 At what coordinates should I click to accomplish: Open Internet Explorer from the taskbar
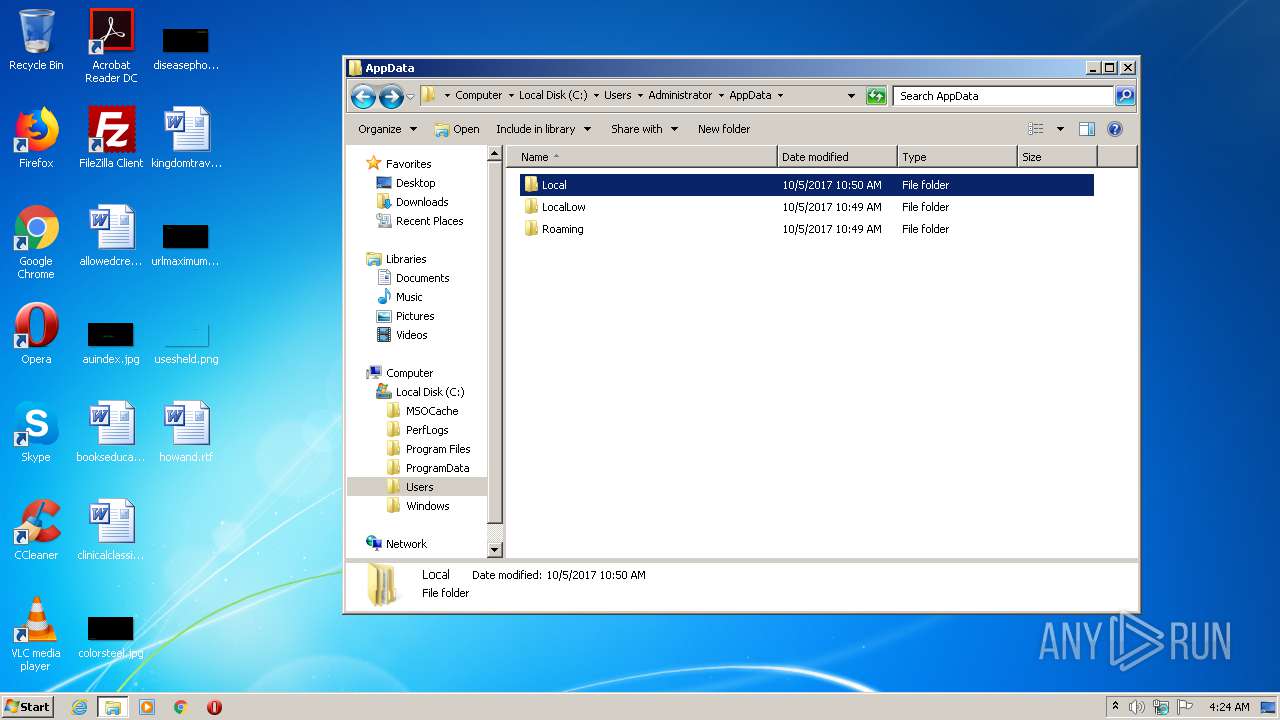(x=80, y=707)
